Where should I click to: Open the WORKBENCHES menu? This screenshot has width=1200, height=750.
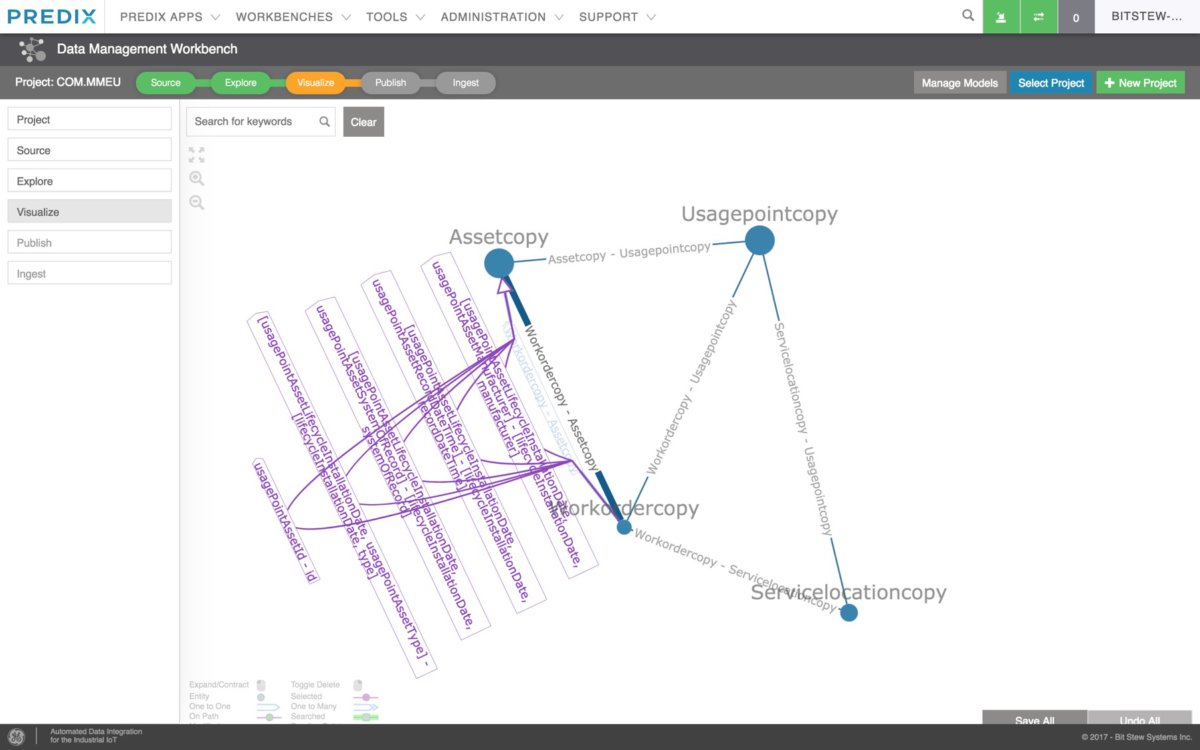click(x=283, y=16)
